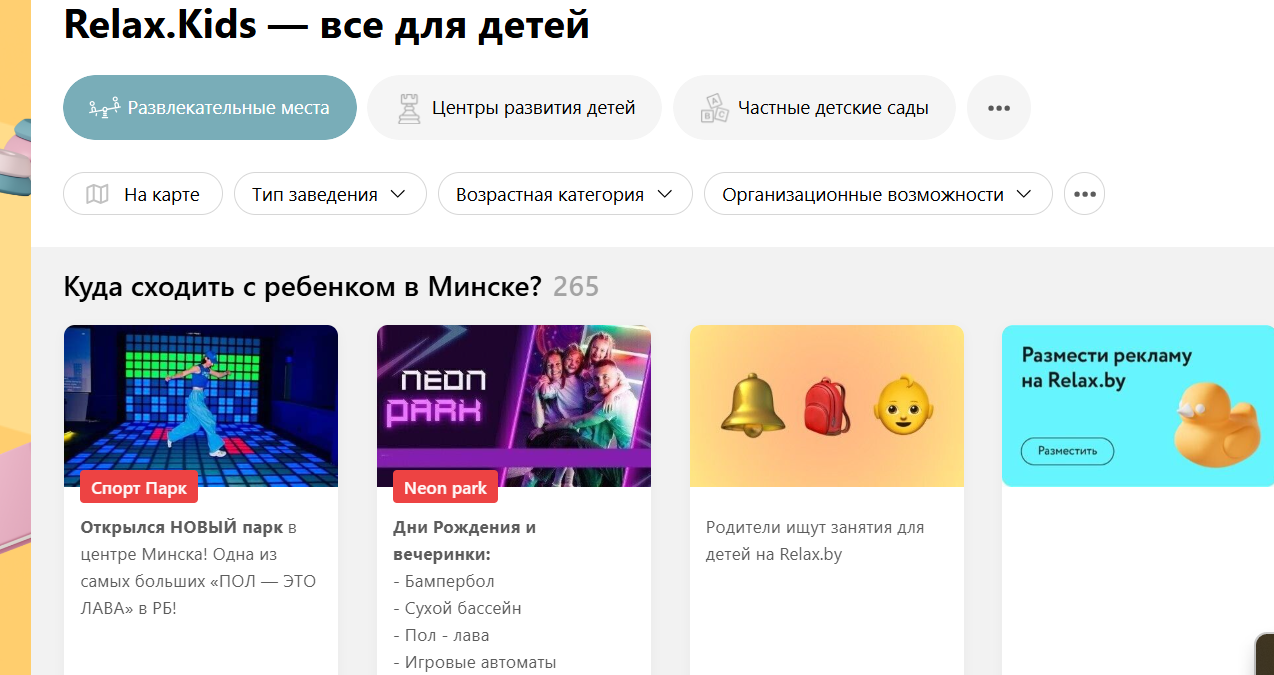The height and width of the screenshot is (675, 1274).
Task: Open the three-dots menu beside Частные детские сады
Action: pos(999,108)
